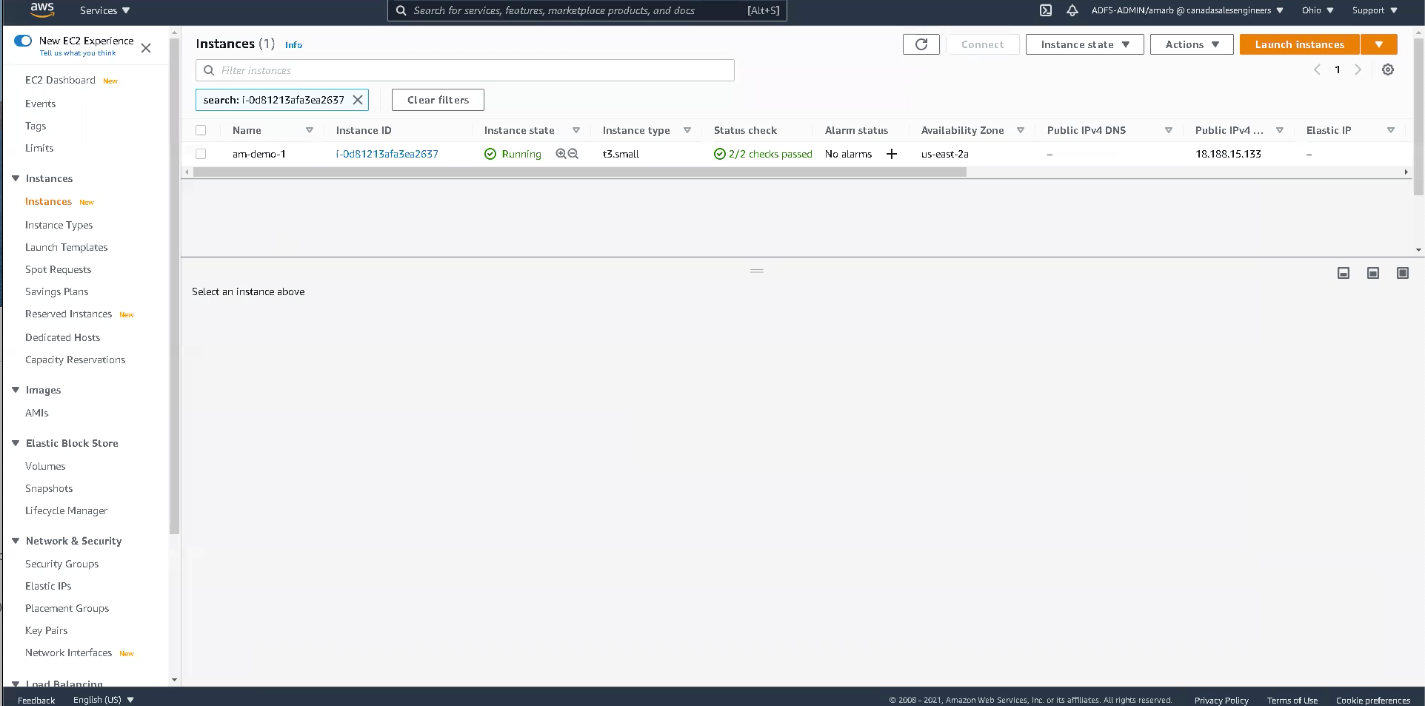
Task: Select the am-demo-1 instance checkbox
Action: tap(201, 154)
